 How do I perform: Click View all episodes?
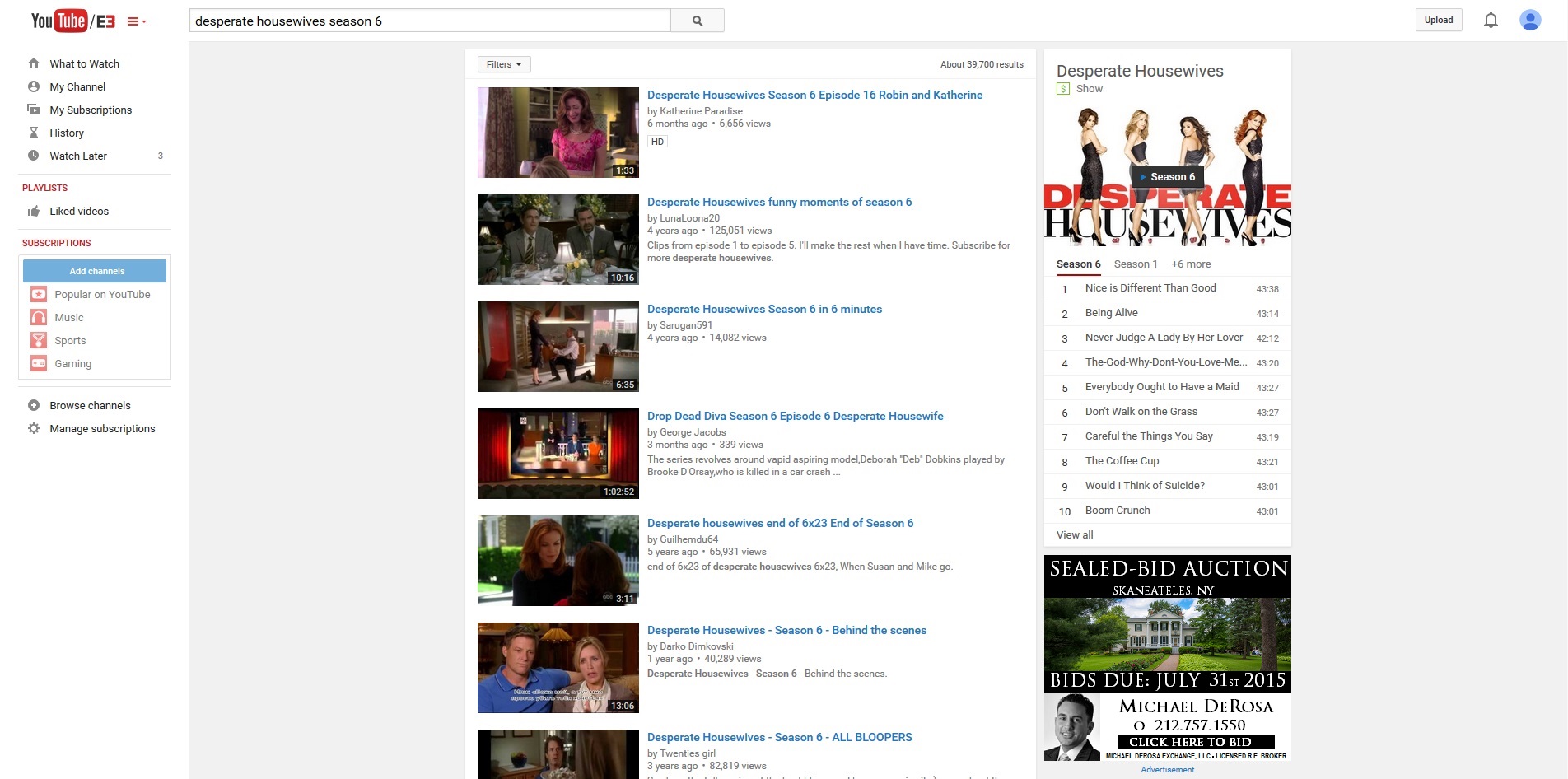tap(1075, 534)
